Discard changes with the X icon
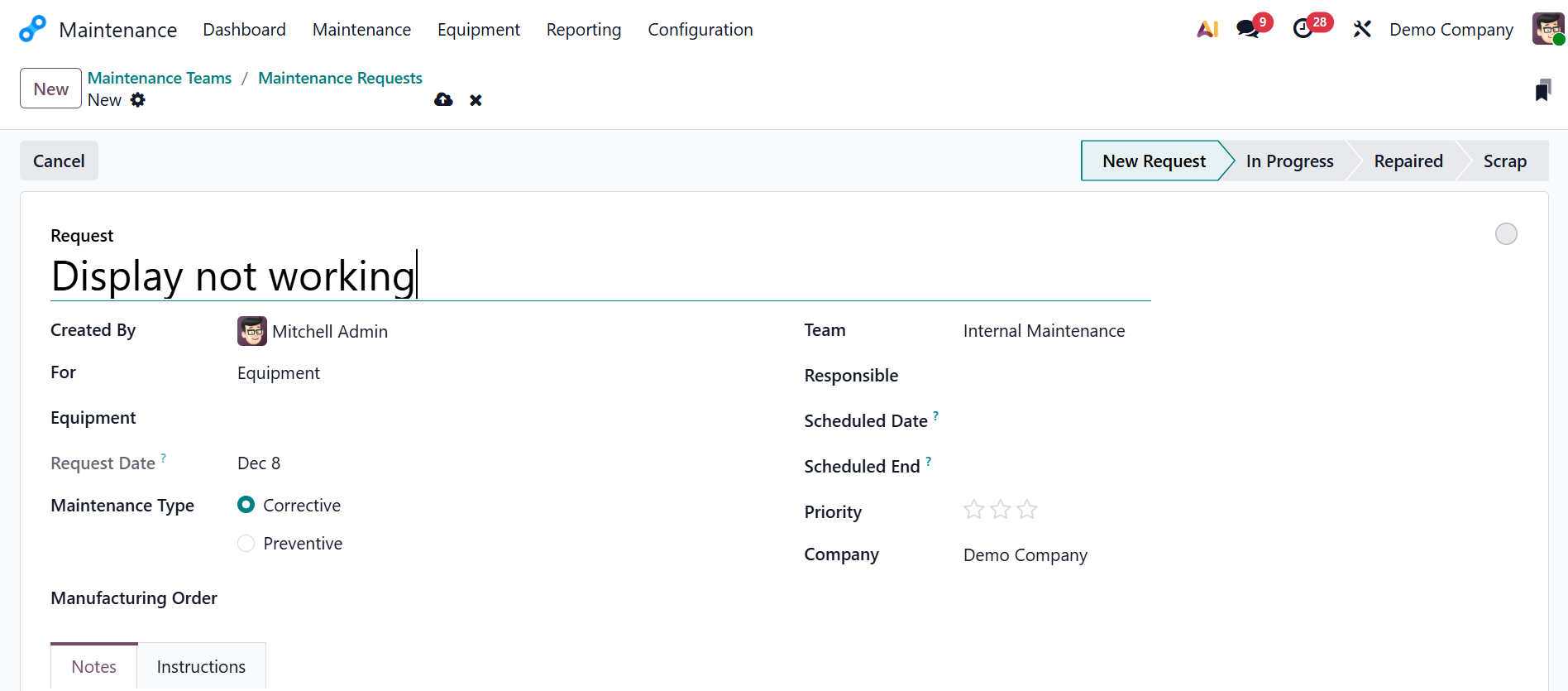 [476, 100]
